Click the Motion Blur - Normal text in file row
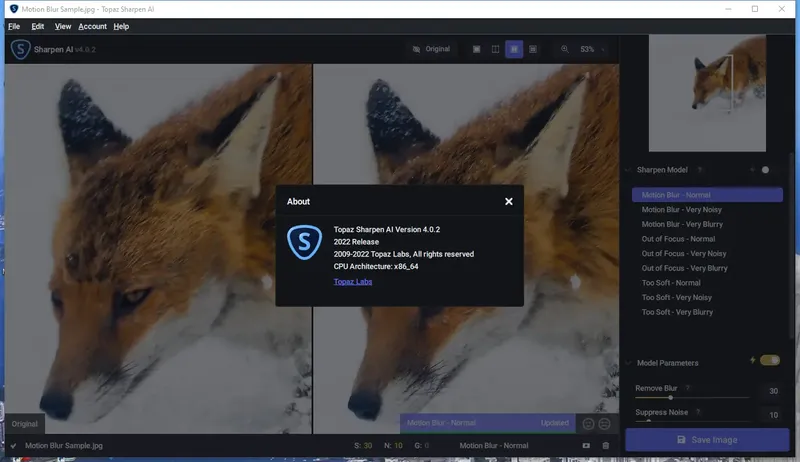Image resolution: width=800 pixels, height=462 pixels. click(494, 446)
